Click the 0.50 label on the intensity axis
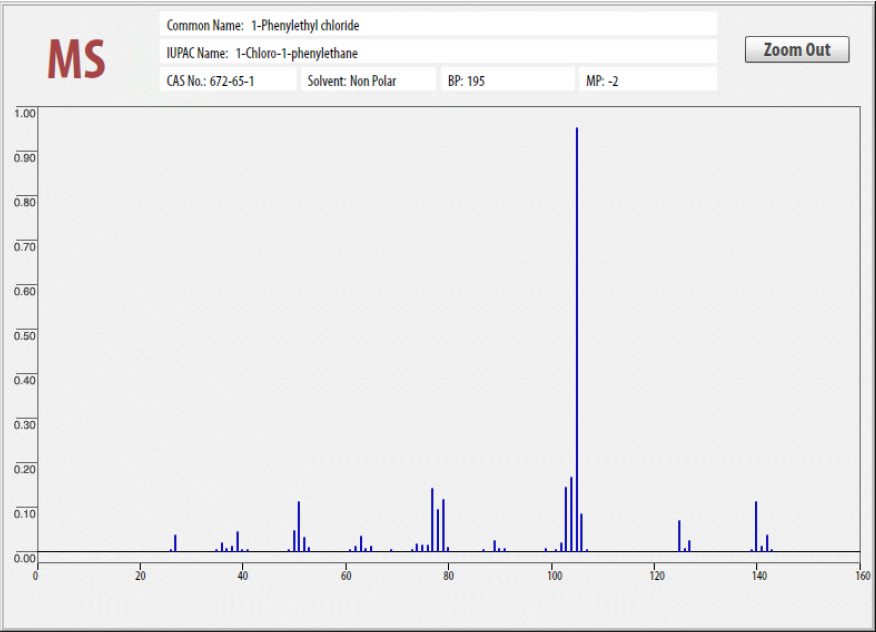The width and height of the screenshot is (876, 632). [25, 337]
